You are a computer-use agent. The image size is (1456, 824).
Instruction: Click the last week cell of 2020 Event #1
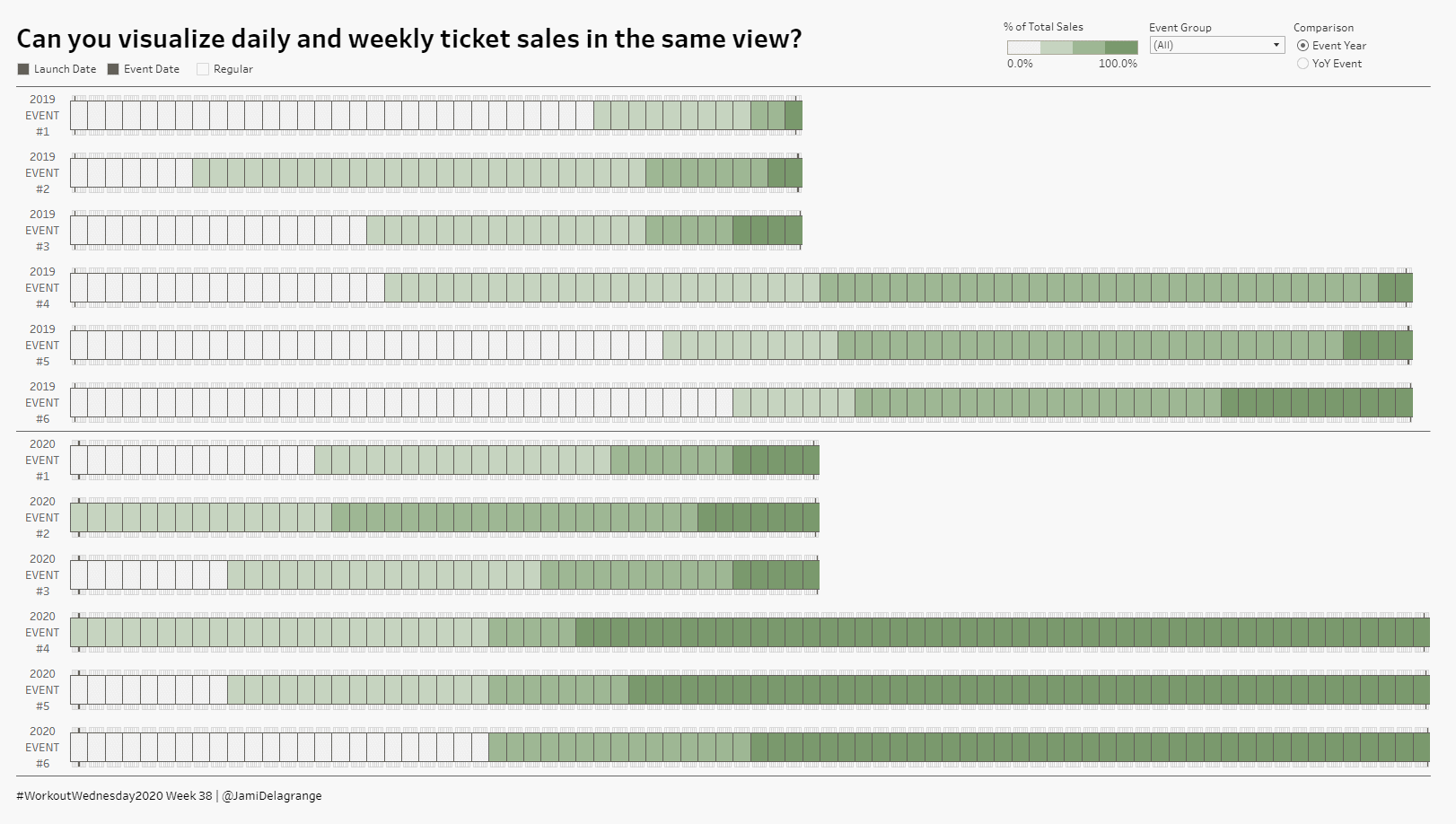tap(811, 460)
